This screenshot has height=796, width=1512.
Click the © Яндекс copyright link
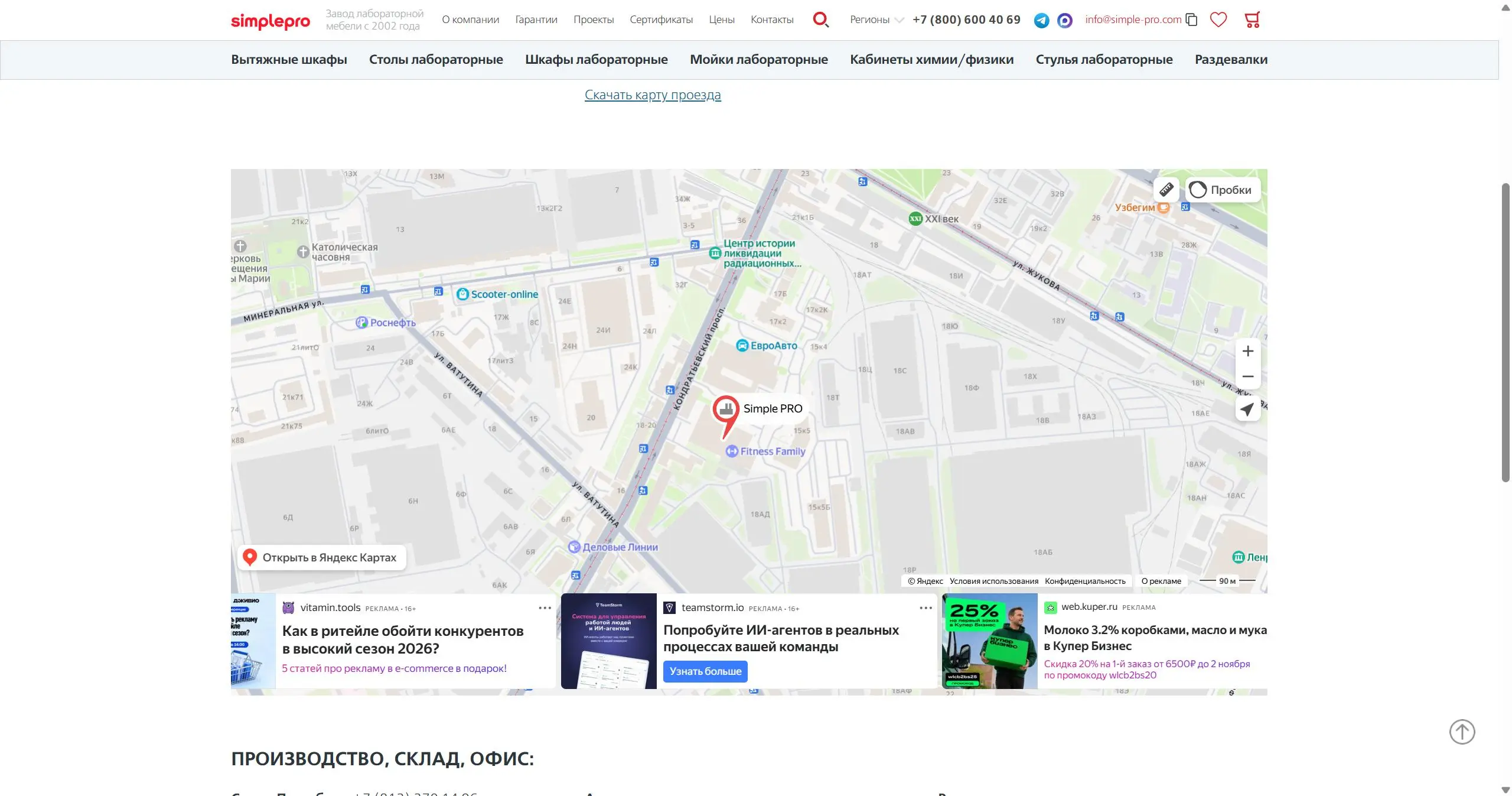coord(926,581)
